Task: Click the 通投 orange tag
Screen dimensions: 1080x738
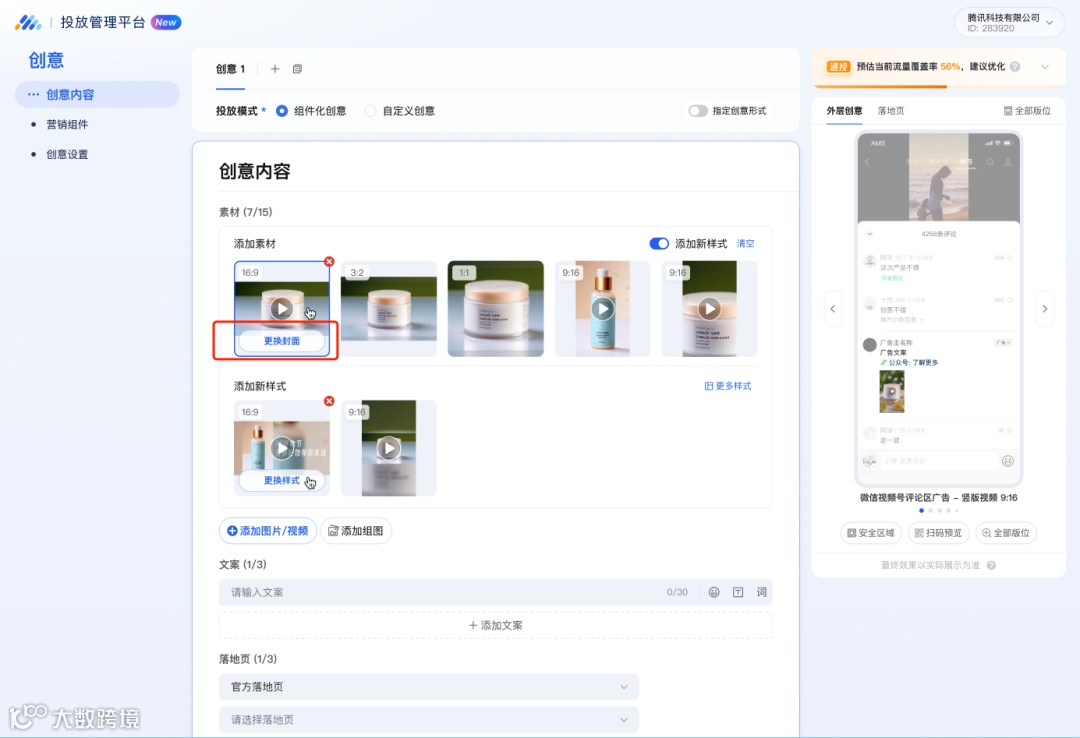Action: [838, 67]
